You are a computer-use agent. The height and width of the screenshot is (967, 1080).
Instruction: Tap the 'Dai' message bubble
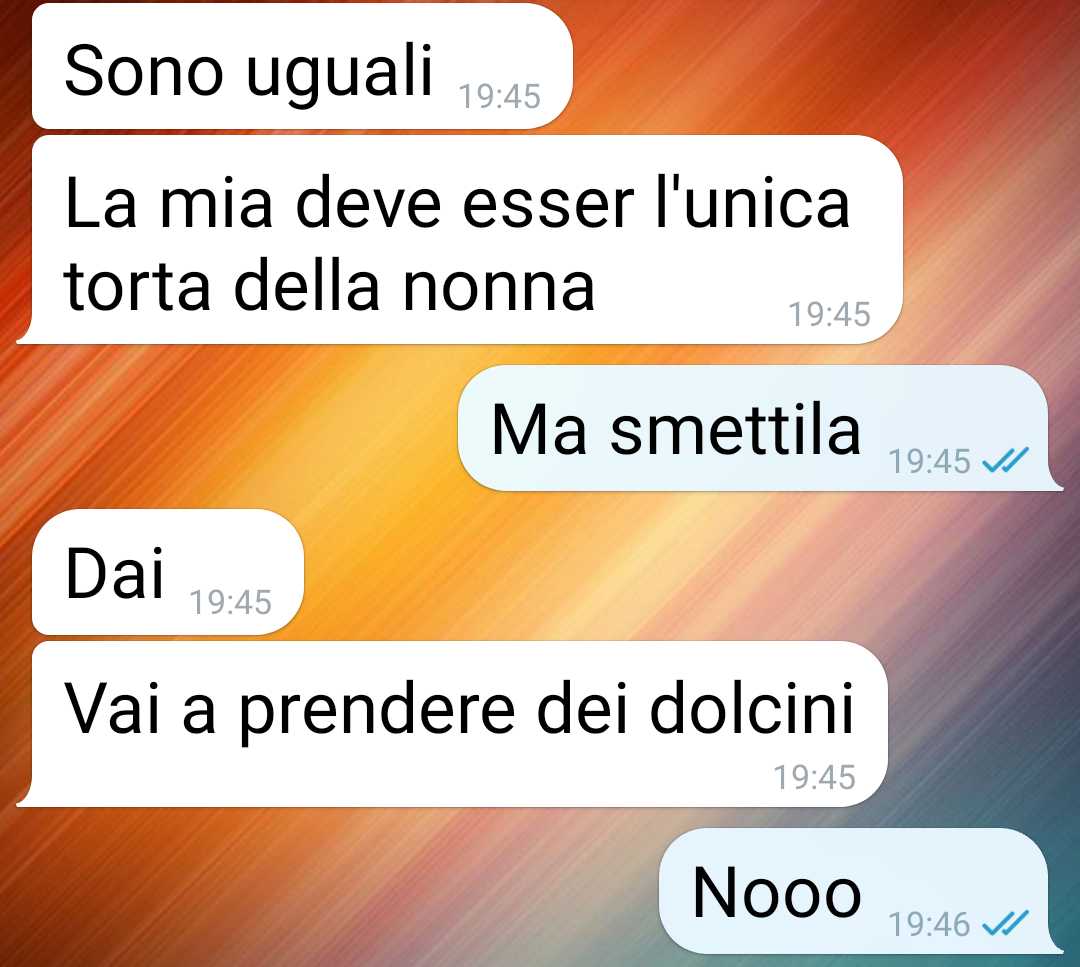tap(168, 572)
